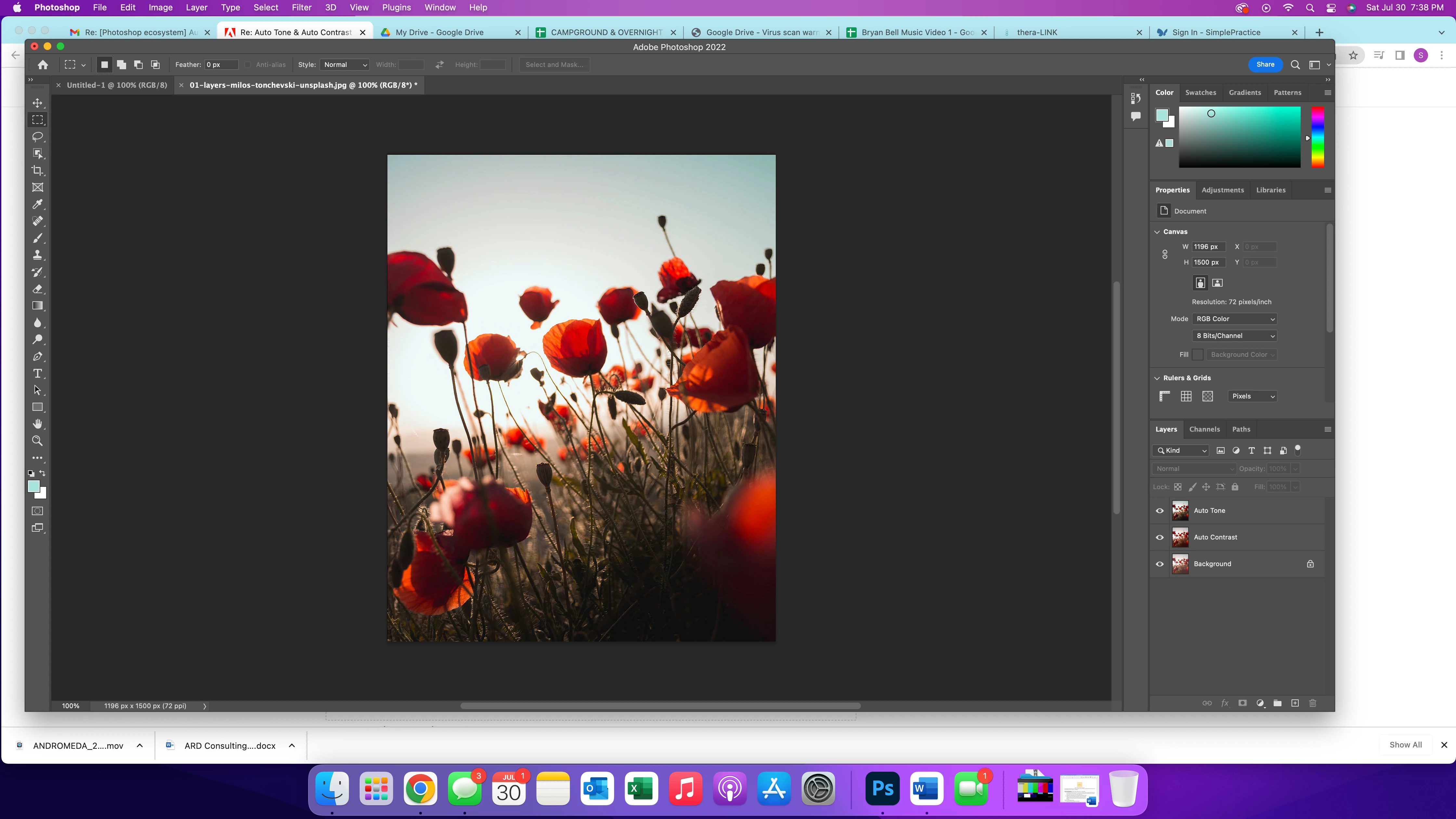Click the create new layer icon

[1295, 703]
